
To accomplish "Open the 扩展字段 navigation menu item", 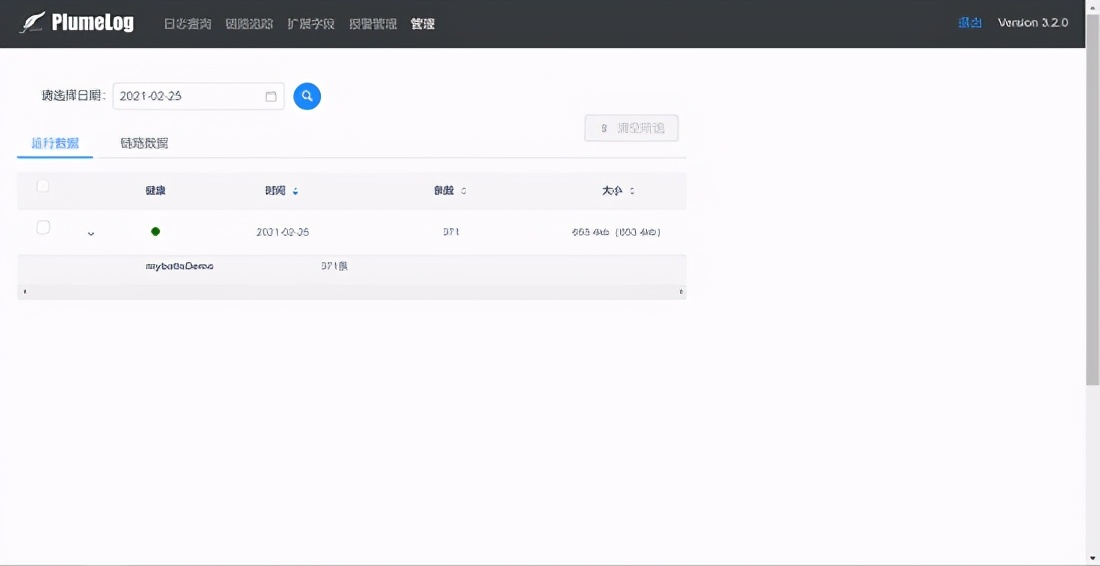I will click(311, 24).
